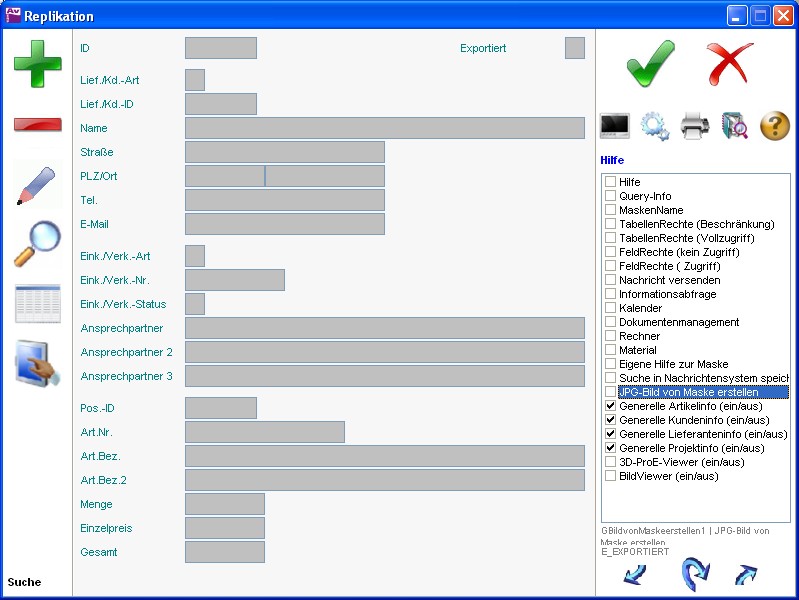Open the gears settings icon

pyautogui.click(x=655, y=126)
